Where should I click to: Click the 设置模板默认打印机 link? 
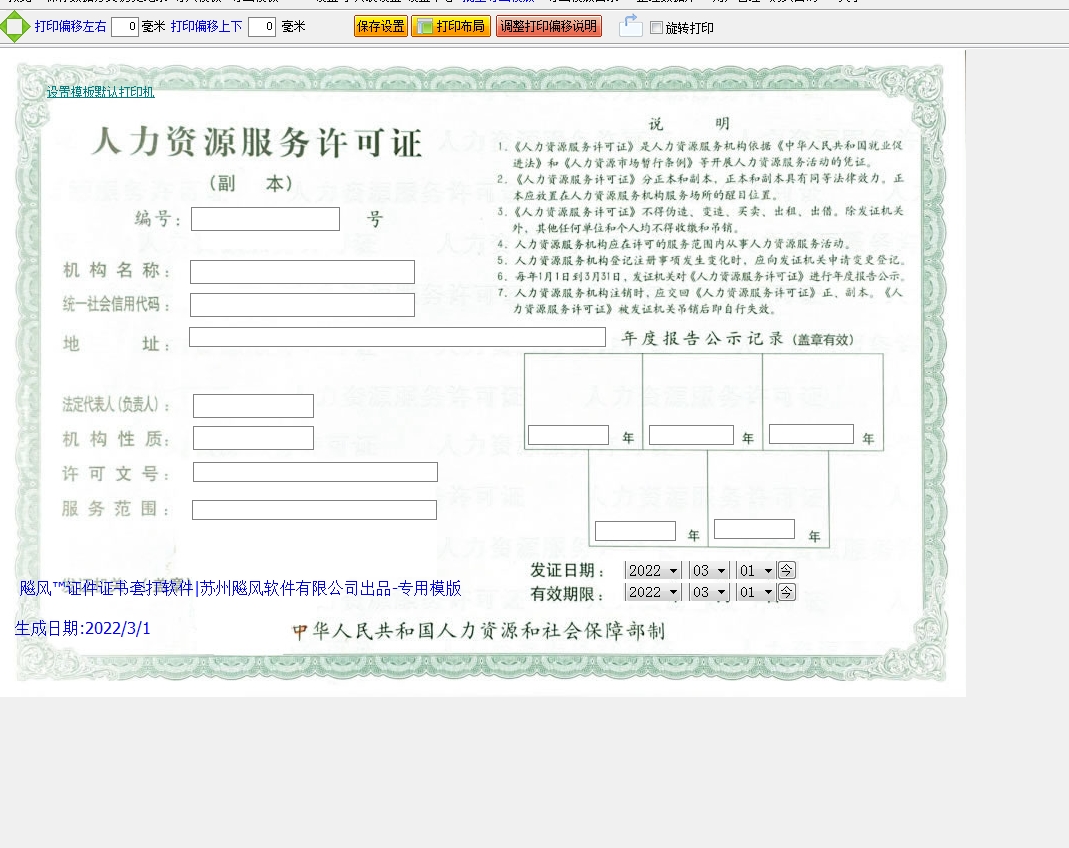(100, 92)
